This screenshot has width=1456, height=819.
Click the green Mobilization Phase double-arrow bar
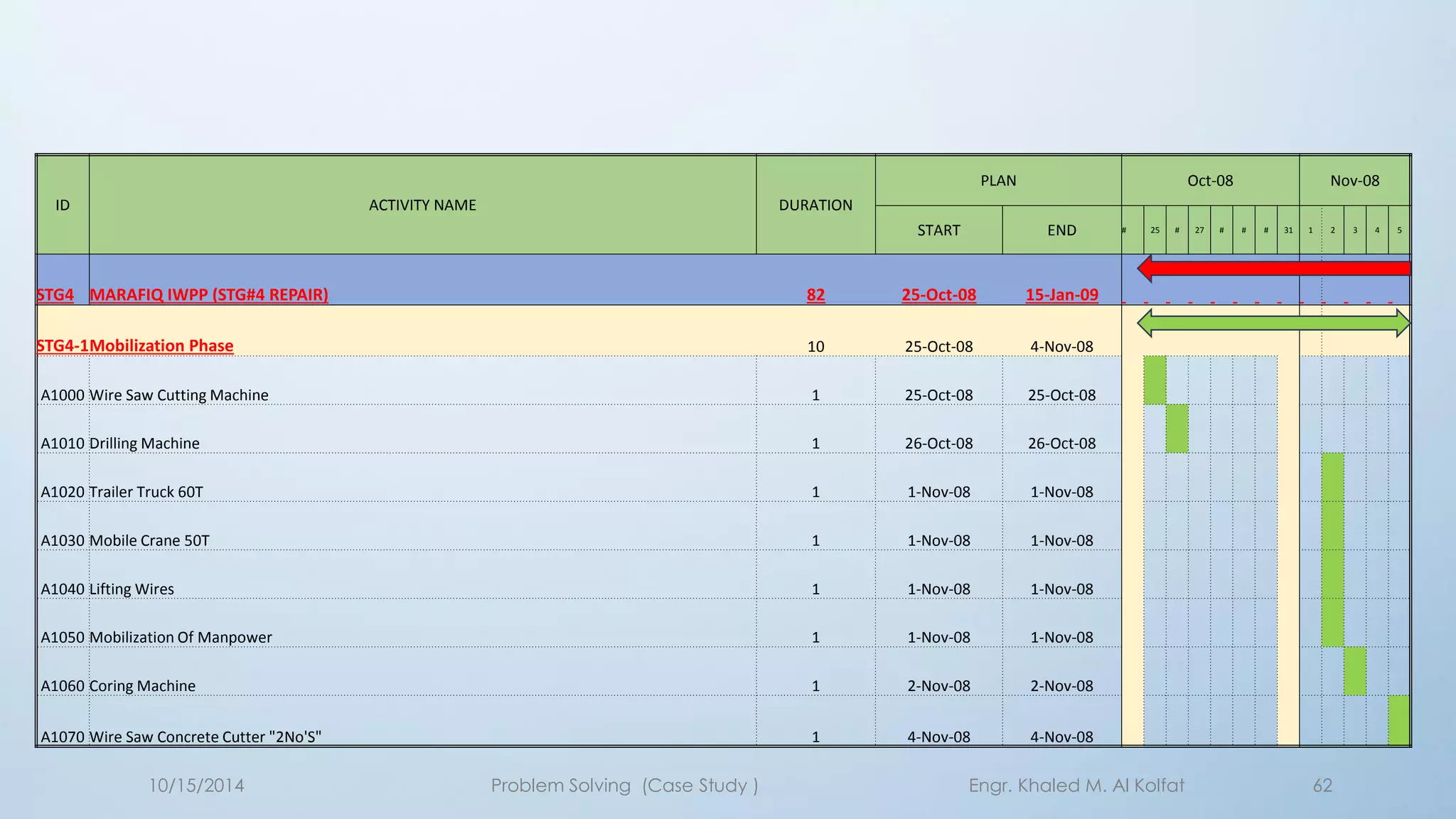click(1274, 323)
